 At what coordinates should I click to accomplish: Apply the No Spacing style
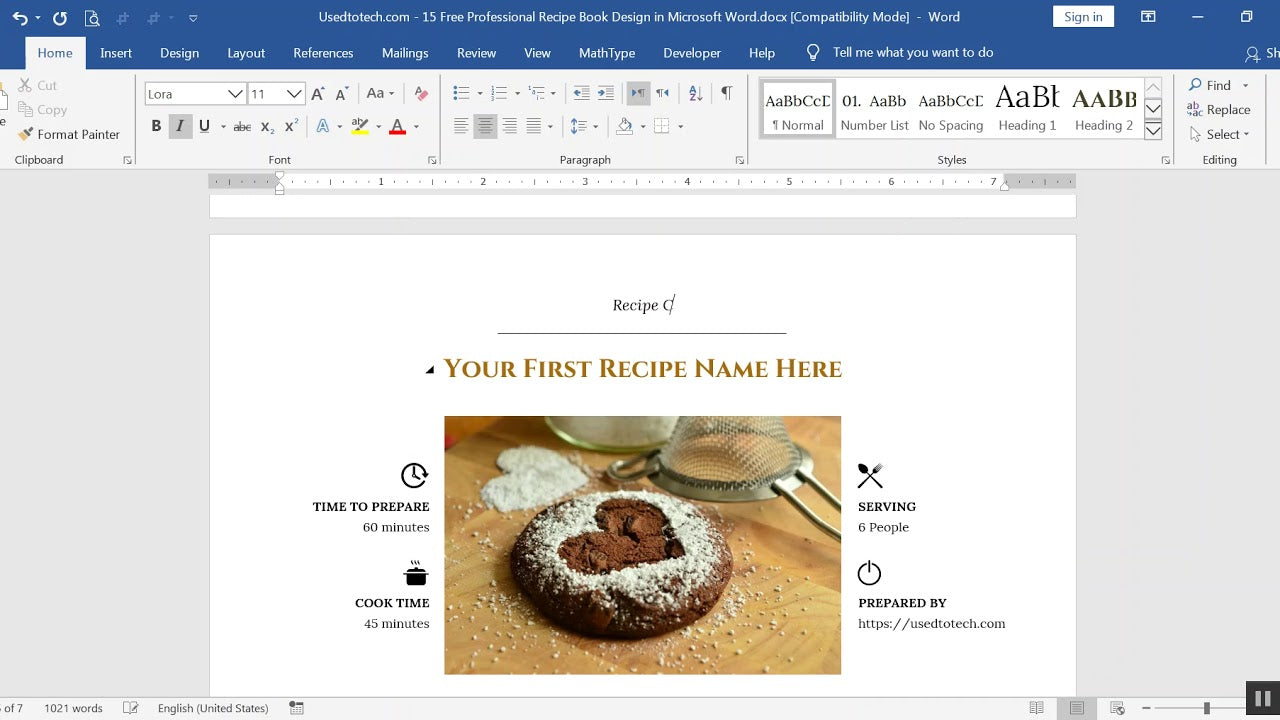coord(950,108)
